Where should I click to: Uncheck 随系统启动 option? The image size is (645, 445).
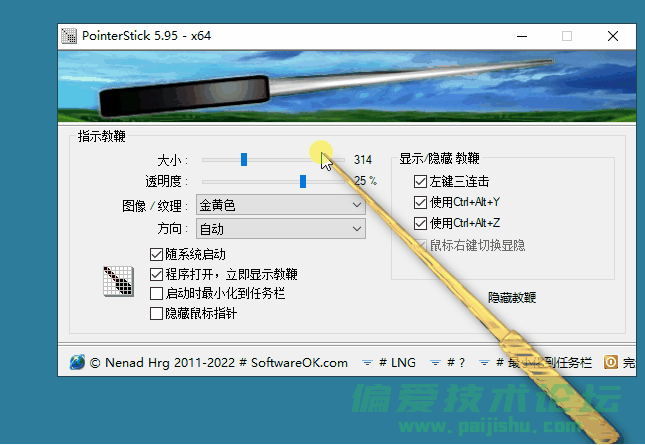click(156, 254)
